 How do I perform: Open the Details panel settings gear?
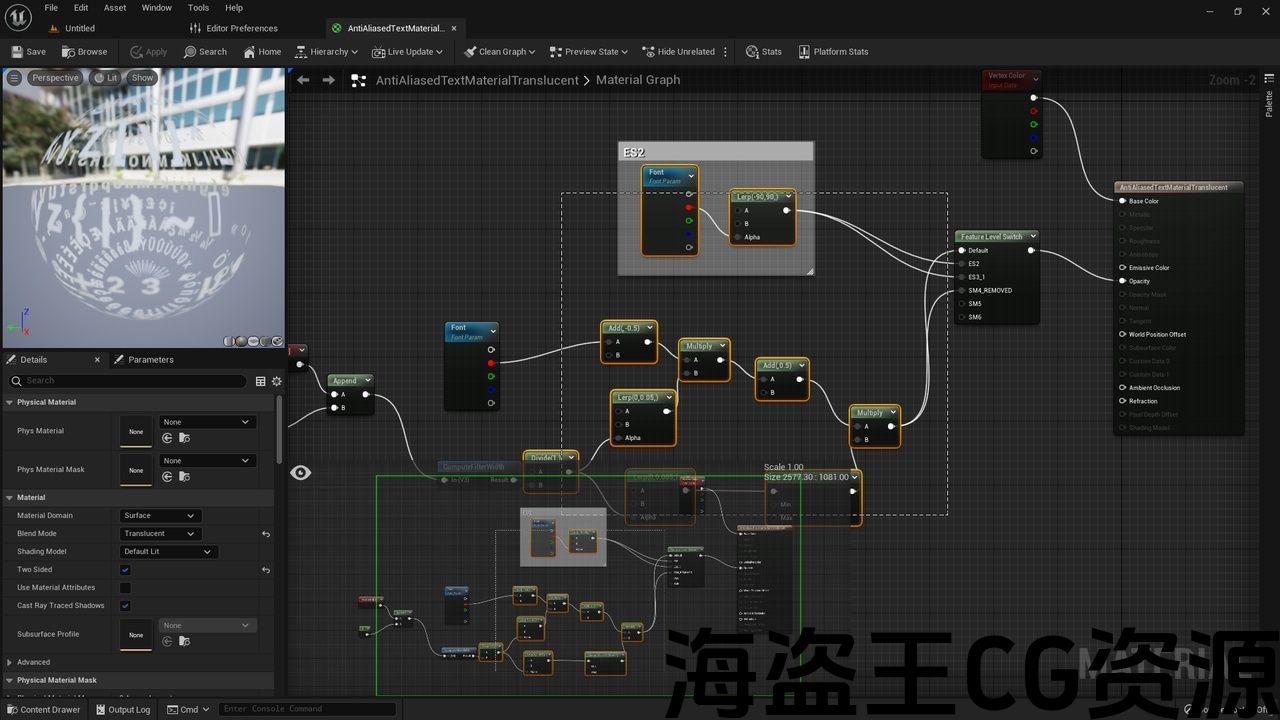(277, 381)
